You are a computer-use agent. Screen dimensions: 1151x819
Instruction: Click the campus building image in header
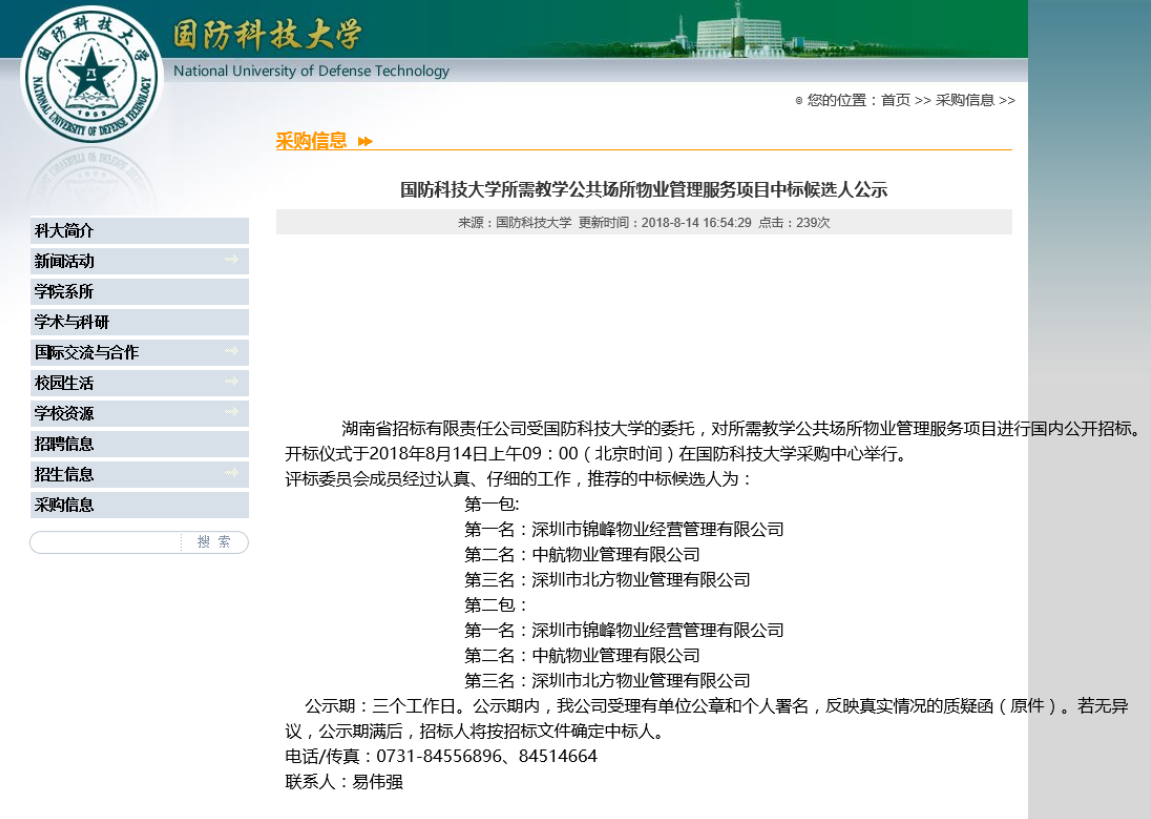pos(737,32)
